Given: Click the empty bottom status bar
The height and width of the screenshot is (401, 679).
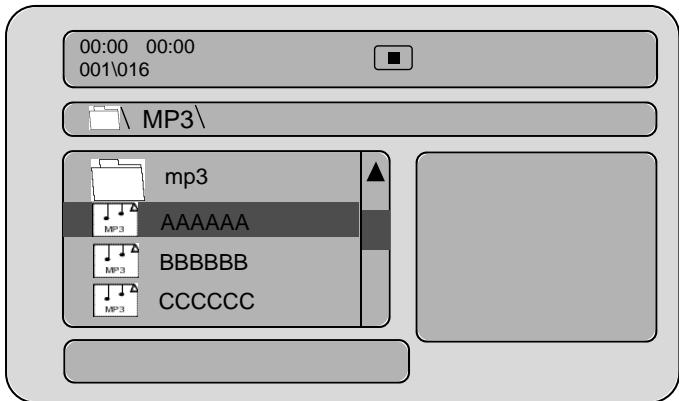Looking at the screenshot, I should pos(236,362).
